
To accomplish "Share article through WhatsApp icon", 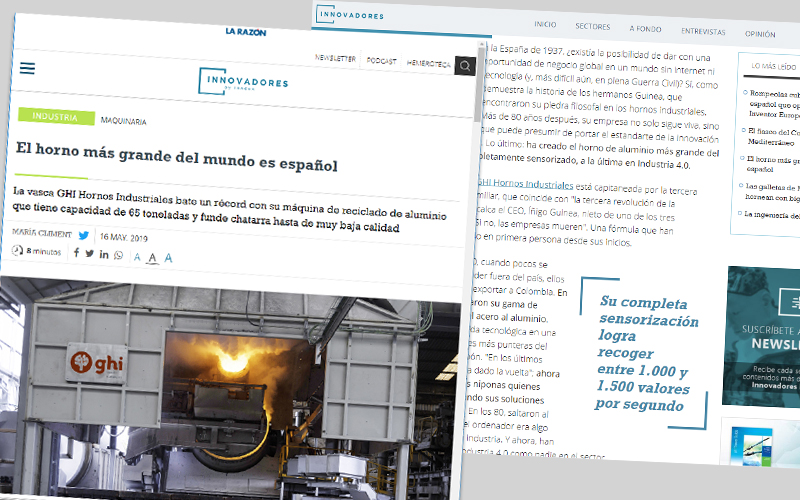I will point(119,255).
